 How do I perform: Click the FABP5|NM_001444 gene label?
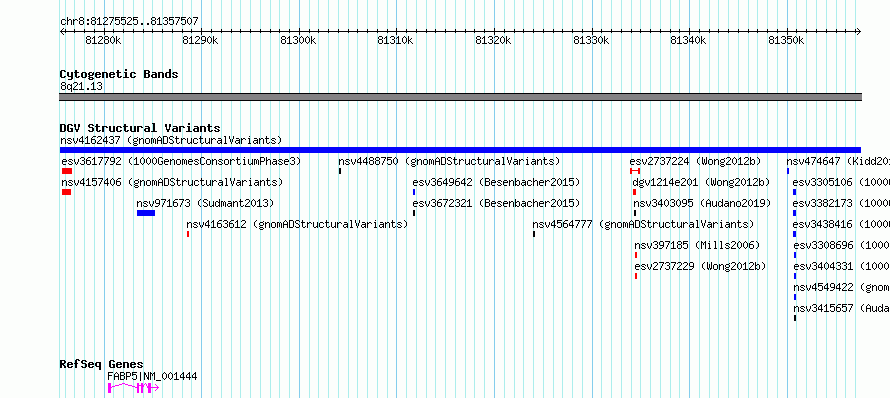(152, 376)
